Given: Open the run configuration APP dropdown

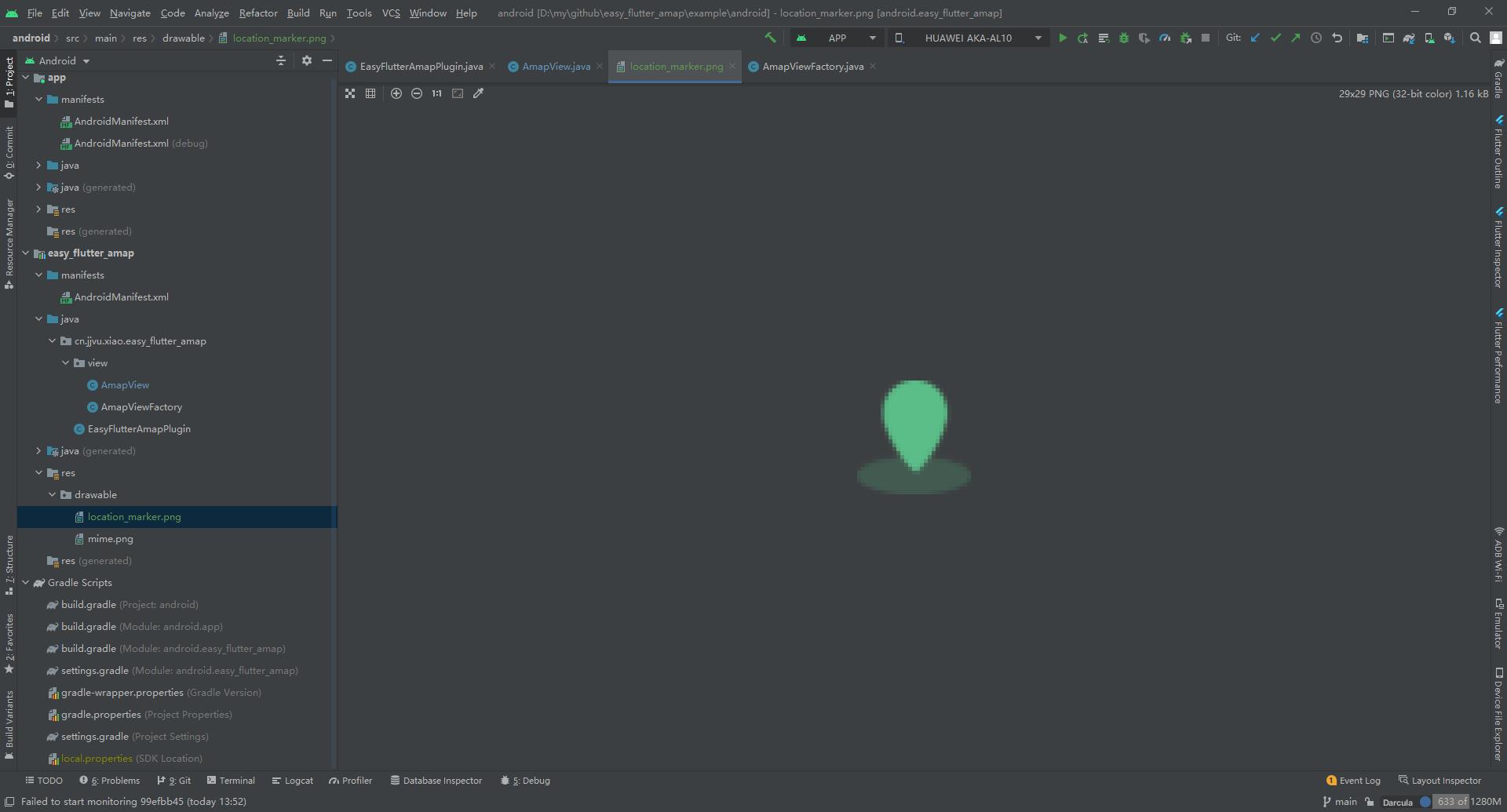Looking at the screenshot, I should pyautogui.click(x=836, y=38).
